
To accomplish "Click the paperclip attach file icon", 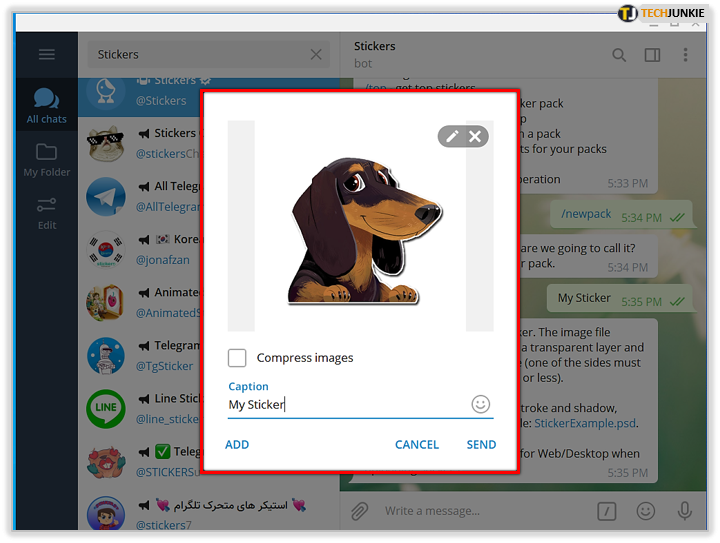I will (x=360, y=511).
